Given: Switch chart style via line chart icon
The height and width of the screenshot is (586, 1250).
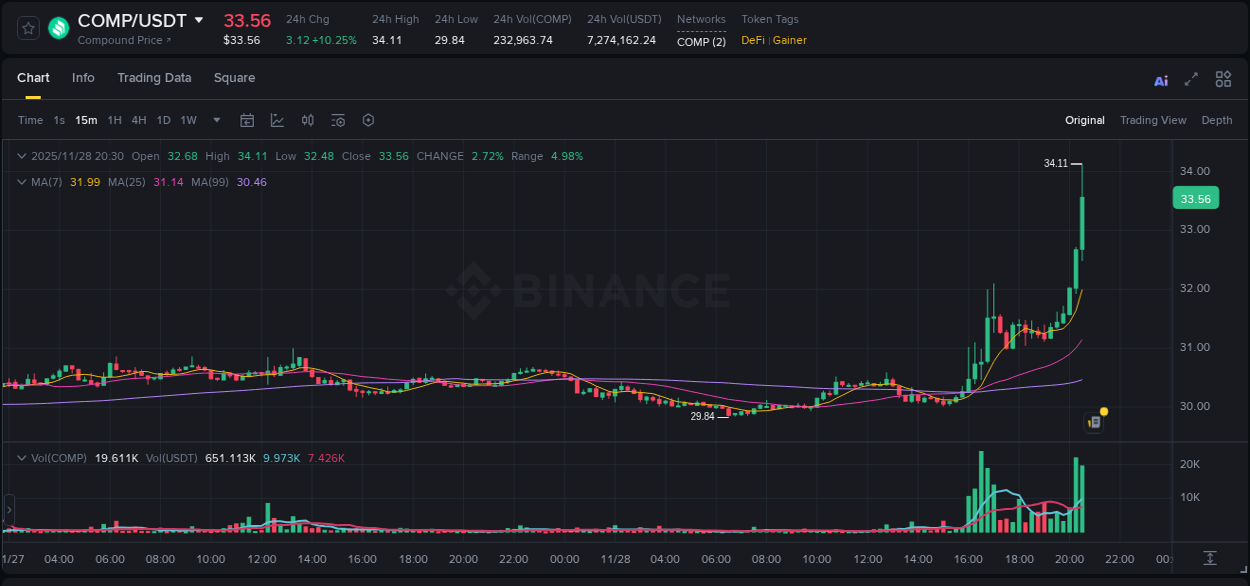Looking at the screenshot, I should coord(277,120).
